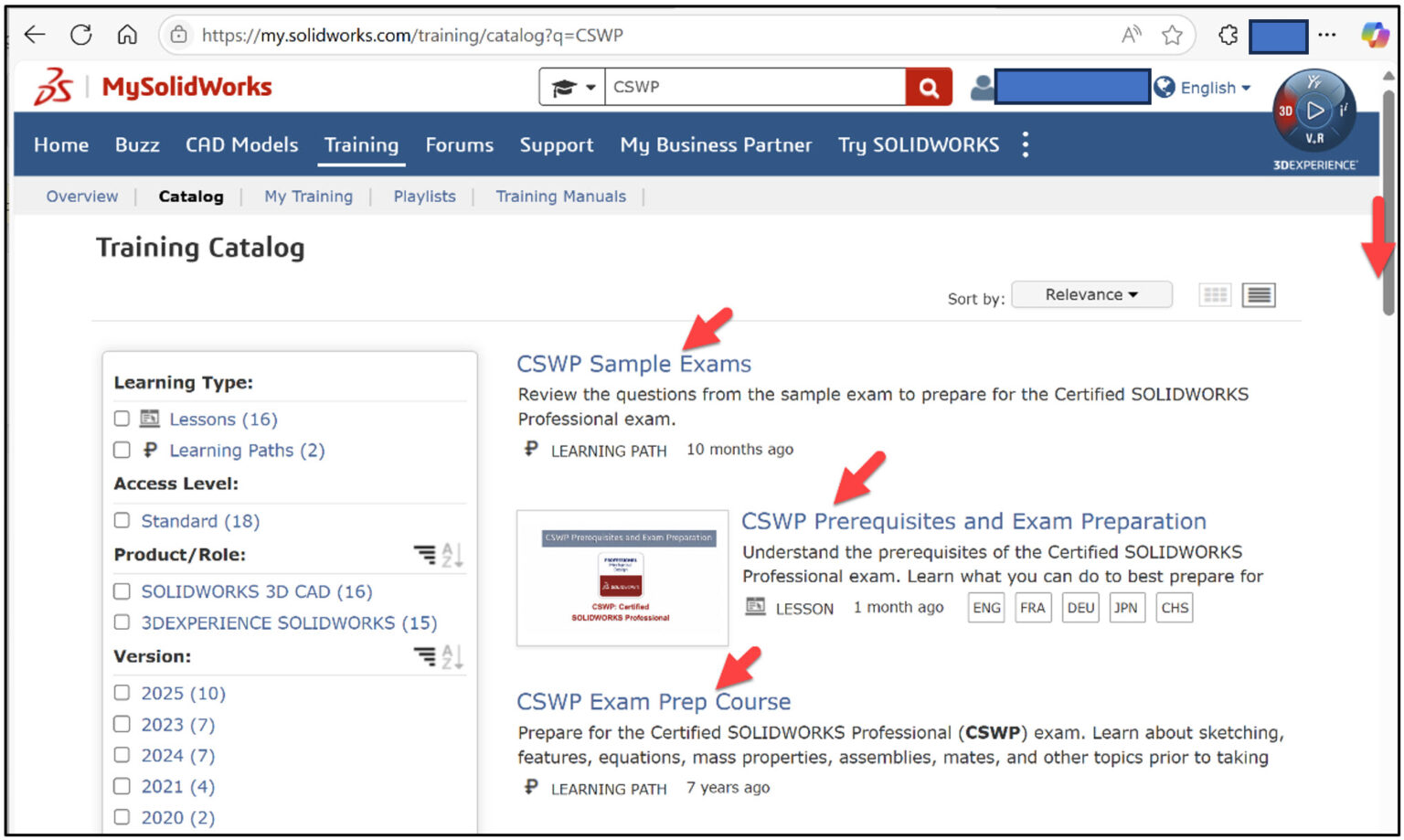Image resolution: width=1404 pixels, height=840 pixels.
Task: Click the browser favorites star icon
Action: tap(1171, 35)
